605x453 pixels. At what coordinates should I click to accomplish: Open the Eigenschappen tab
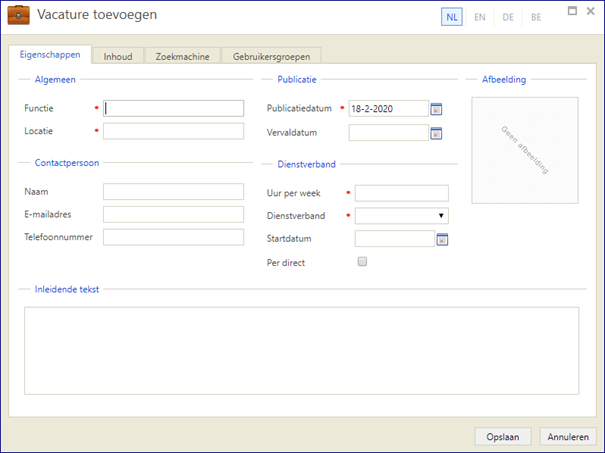pos(50,55)
